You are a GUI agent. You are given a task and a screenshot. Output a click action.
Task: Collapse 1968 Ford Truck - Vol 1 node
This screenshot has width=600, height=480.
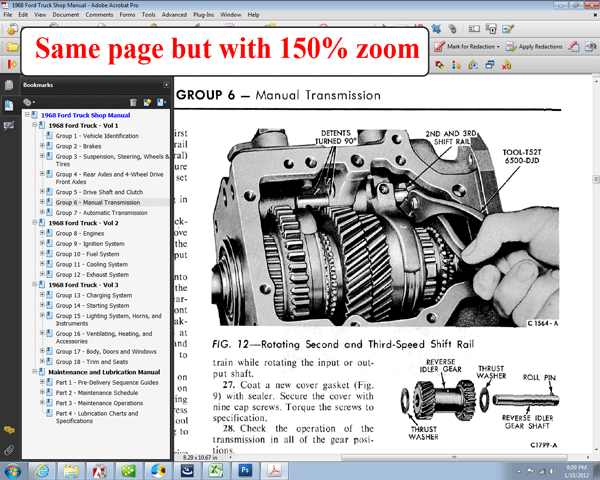pos(34,125)
